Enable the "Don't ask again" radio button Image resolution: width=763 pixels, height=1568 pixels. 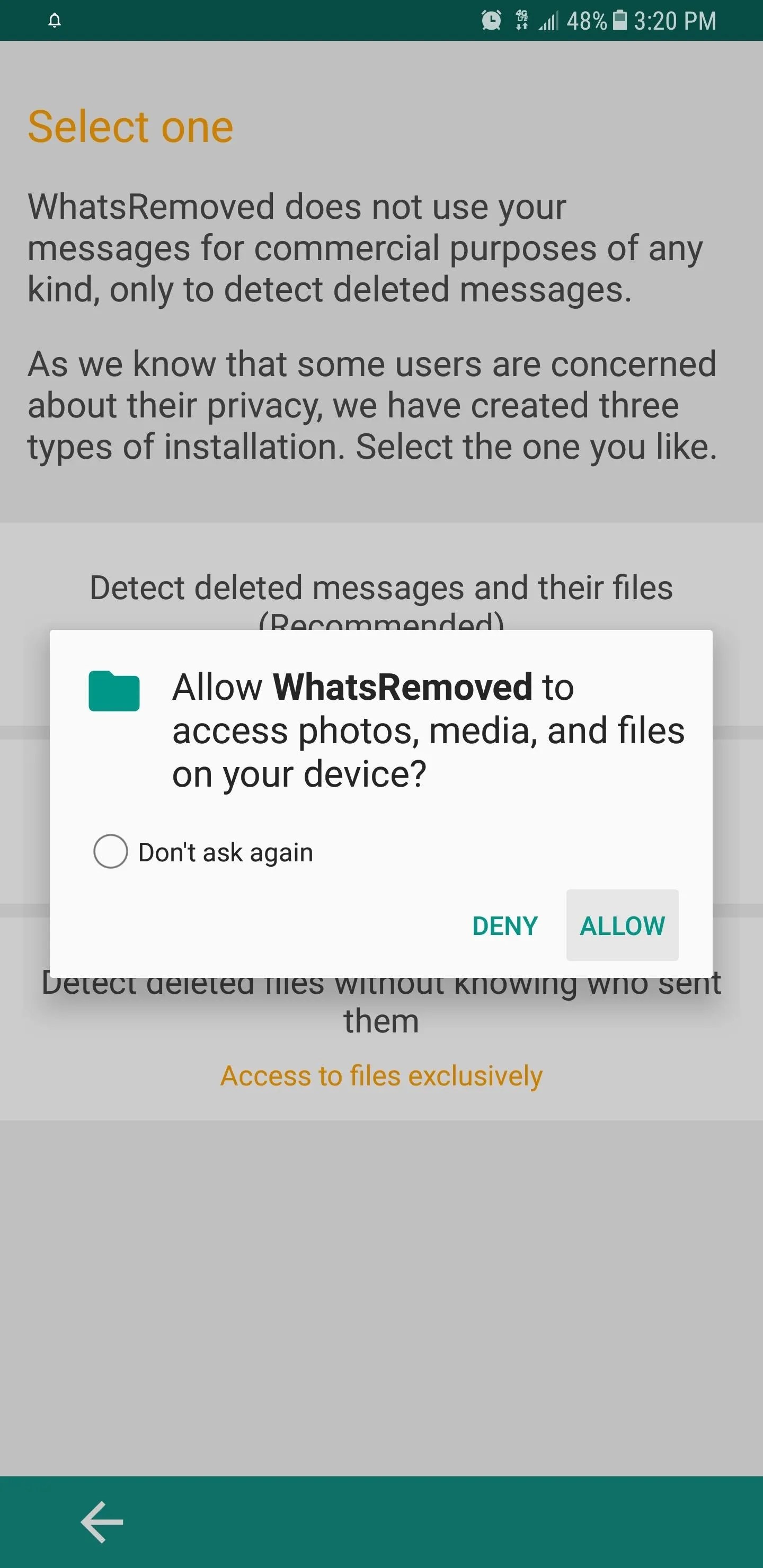110,852
